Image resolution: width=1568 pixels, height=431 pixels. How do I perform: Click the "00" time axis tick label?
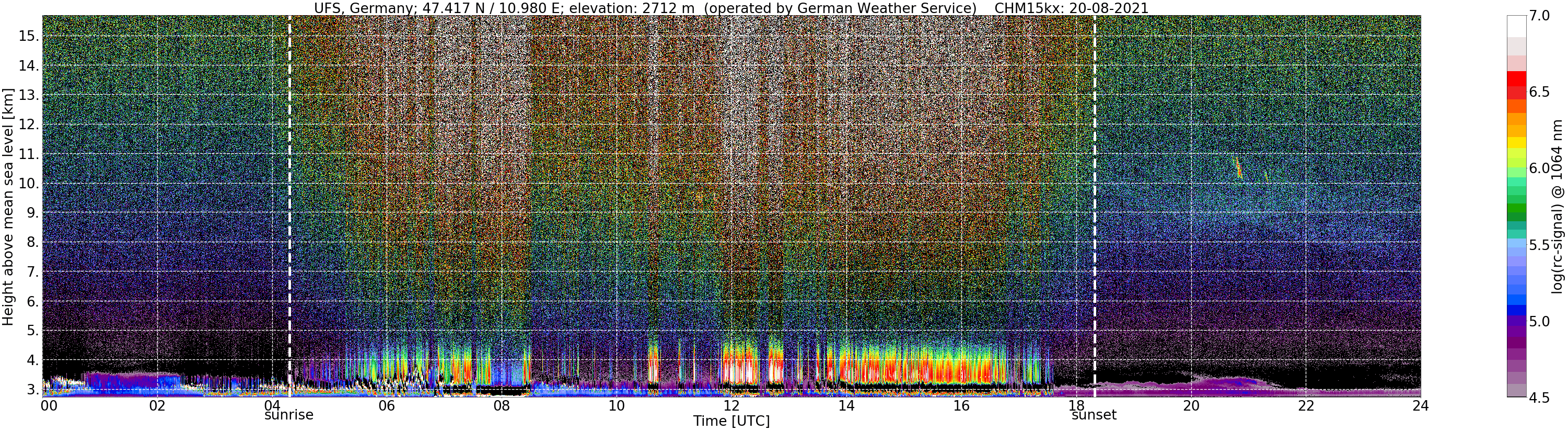48,405
